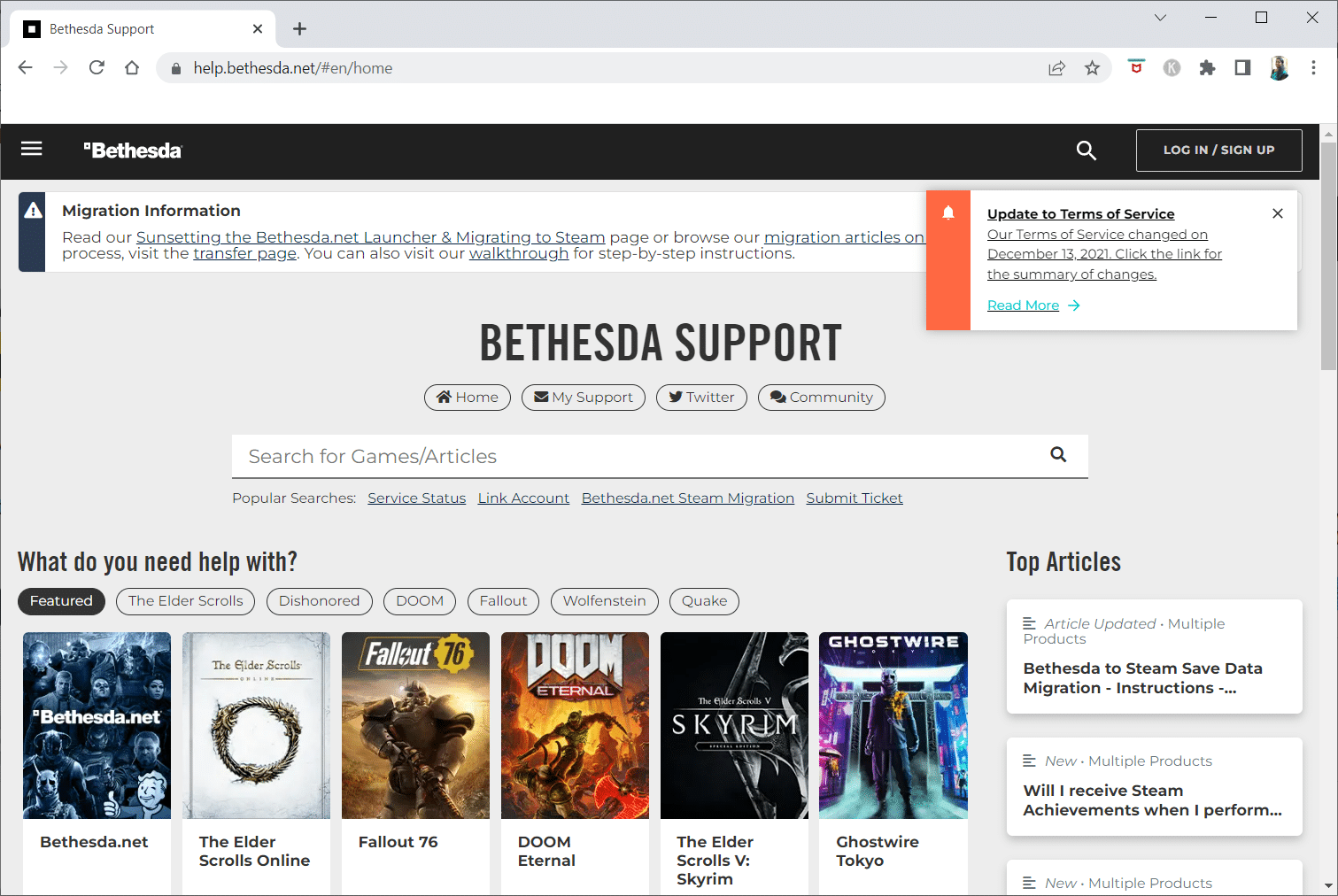Open the red shield extension icon
Viewport: 1338px width, 896px height.
click(1136, 67)
